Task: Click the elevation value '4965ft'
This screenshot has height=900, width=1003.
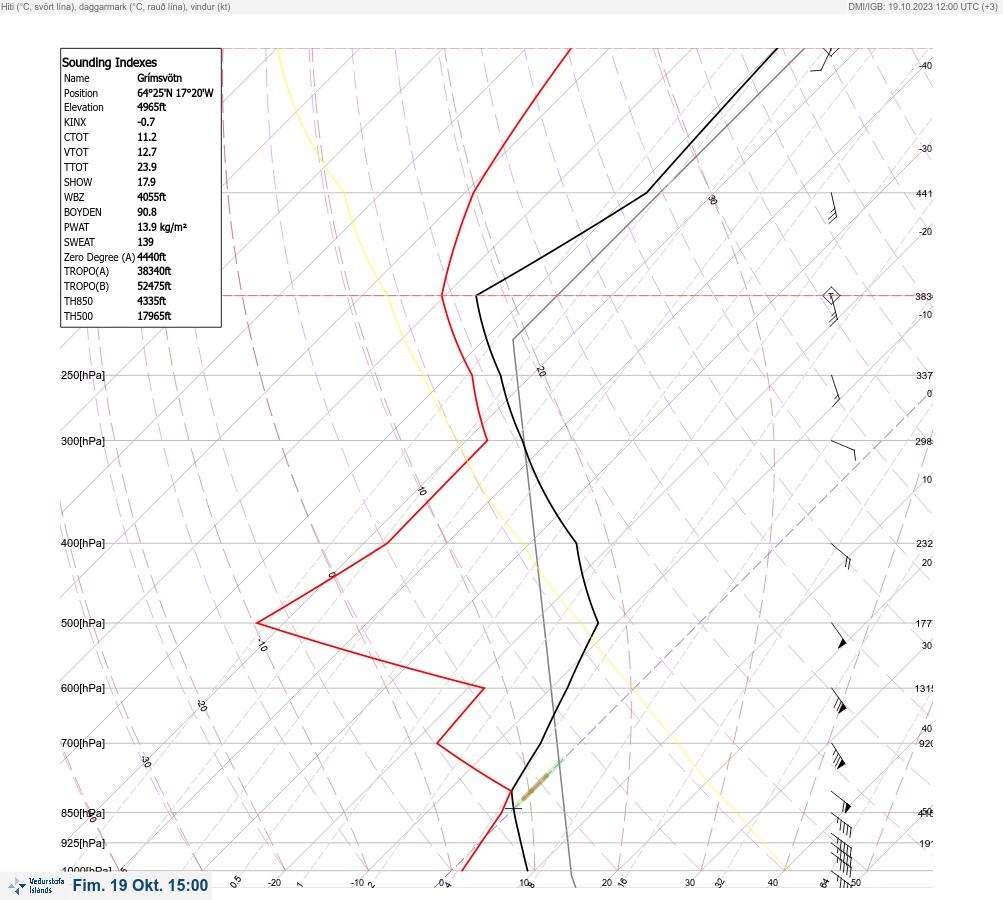Action: [x=152, y=107]
